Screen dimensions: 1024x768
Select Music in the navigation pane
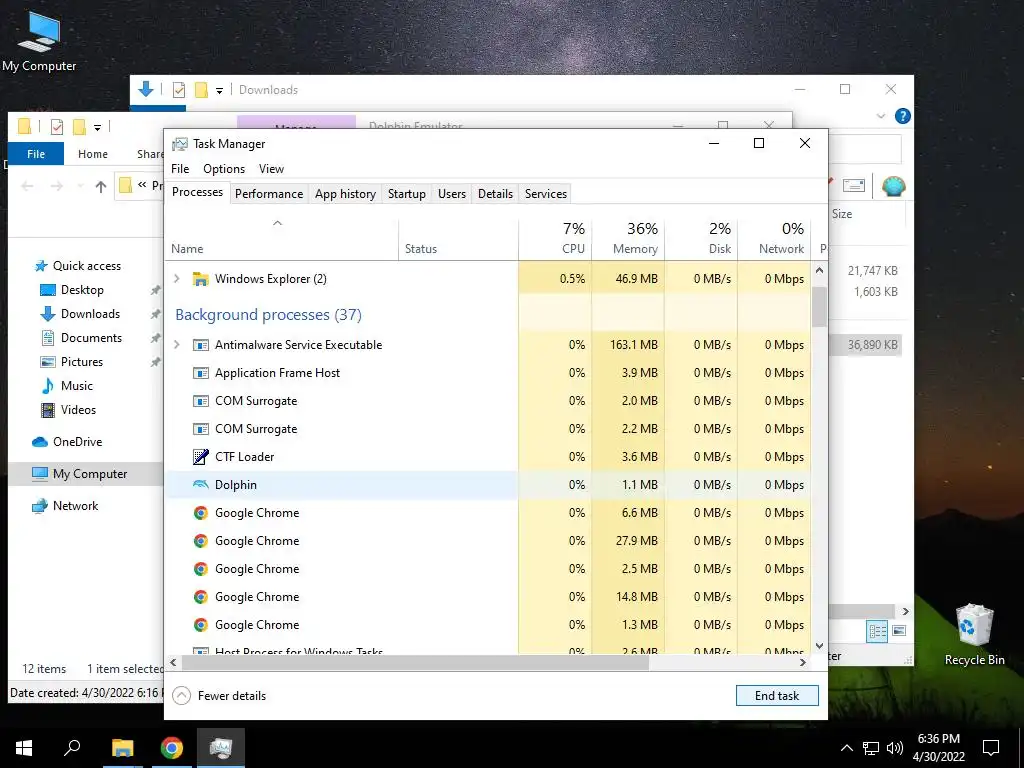[x=76, y=386]
